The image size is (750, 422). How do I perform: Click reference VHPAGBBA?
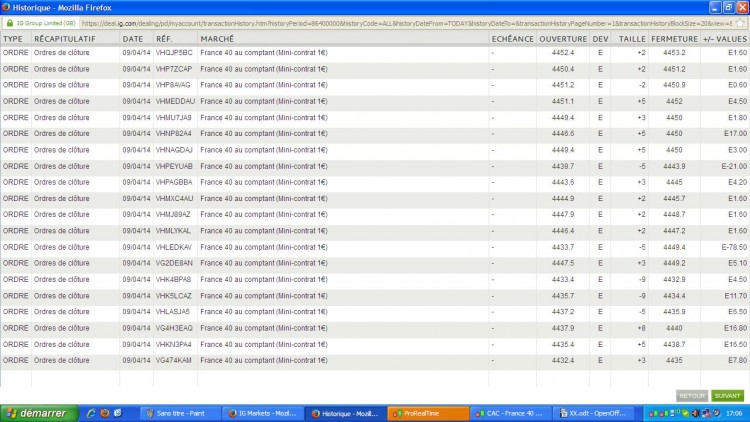click(x=174, y=182)
